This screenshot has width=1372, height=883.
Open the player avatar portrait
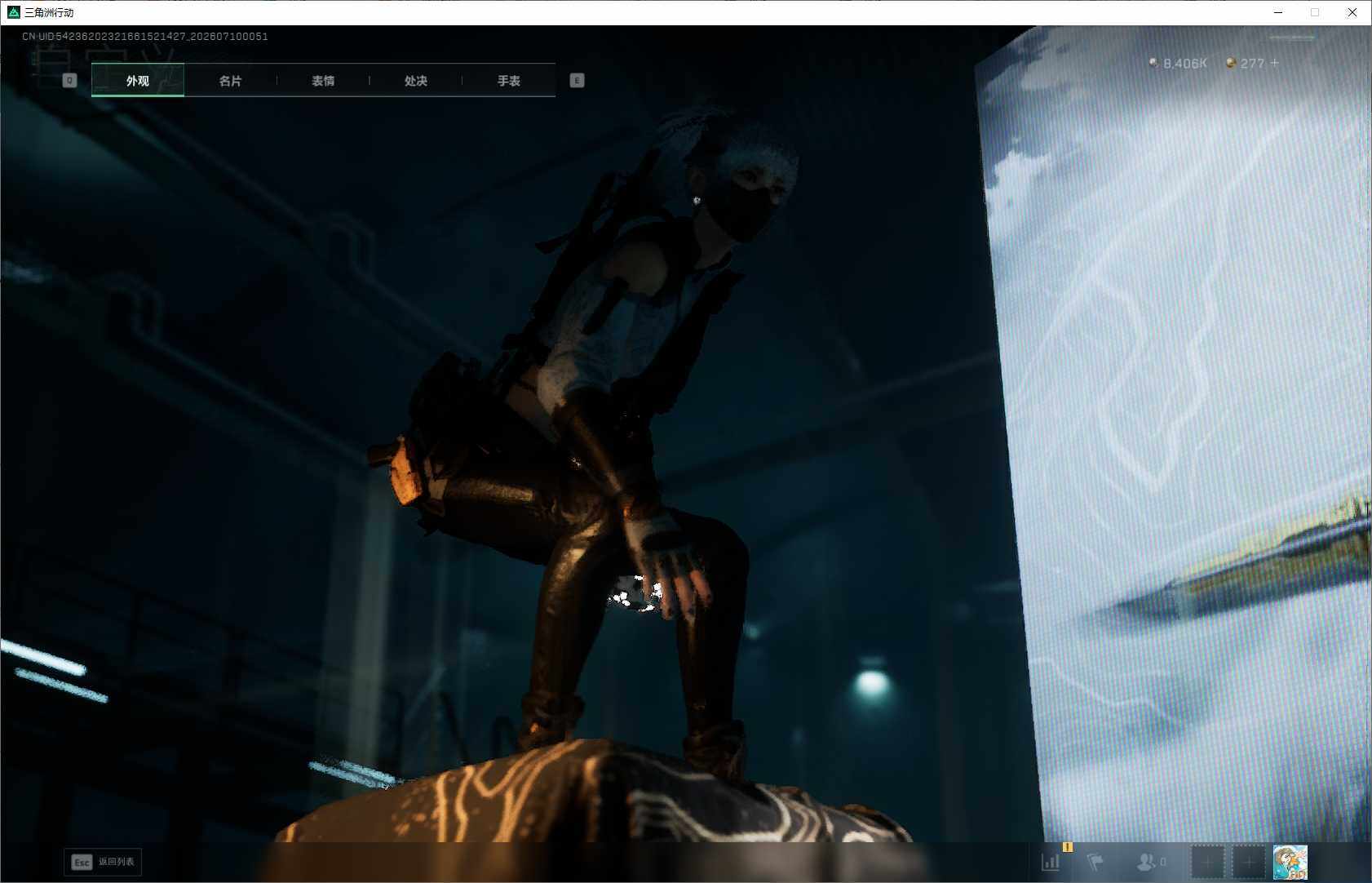[x=1290, y=862]
